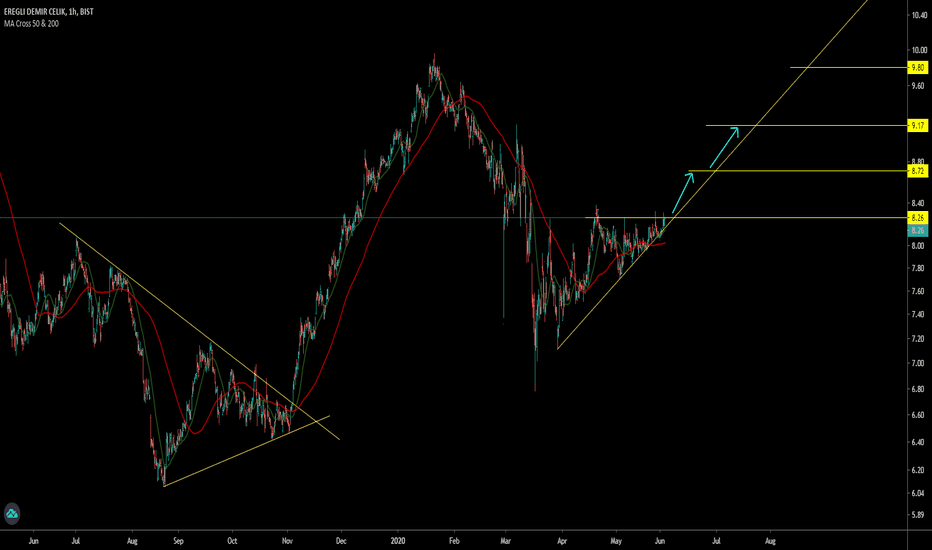Select the yellow 9.80 price level label
The image size is (932, 550).
918,68
